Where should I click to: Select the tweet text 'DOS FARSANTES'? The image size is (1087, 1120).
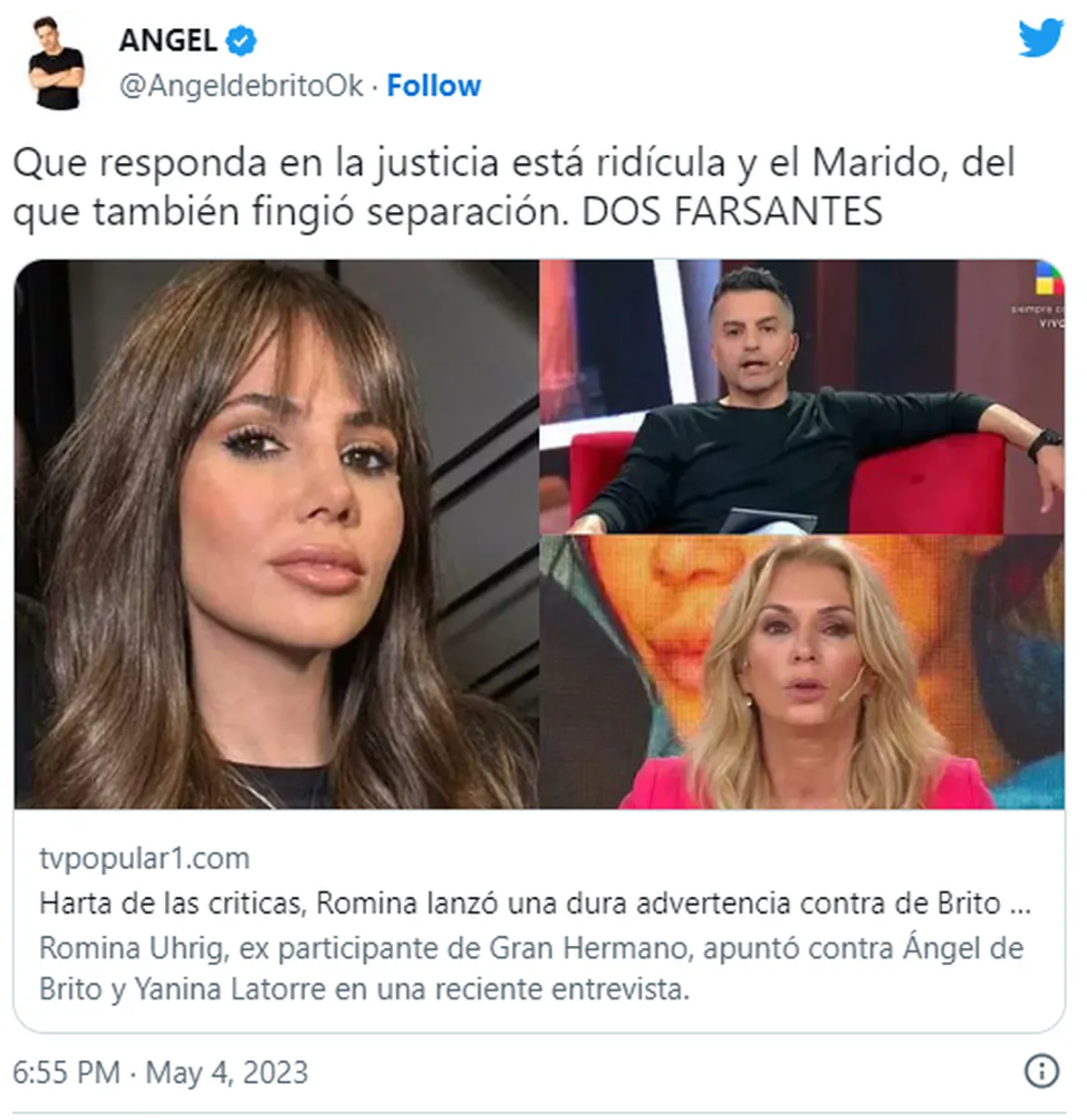coord(732,212)
